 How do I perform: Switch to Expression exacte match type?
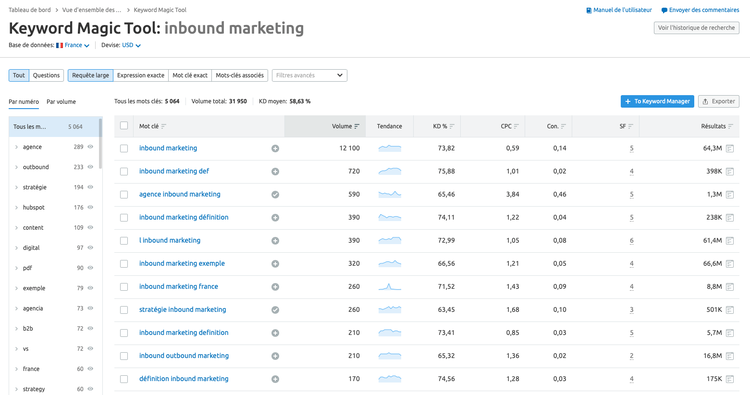141,76
